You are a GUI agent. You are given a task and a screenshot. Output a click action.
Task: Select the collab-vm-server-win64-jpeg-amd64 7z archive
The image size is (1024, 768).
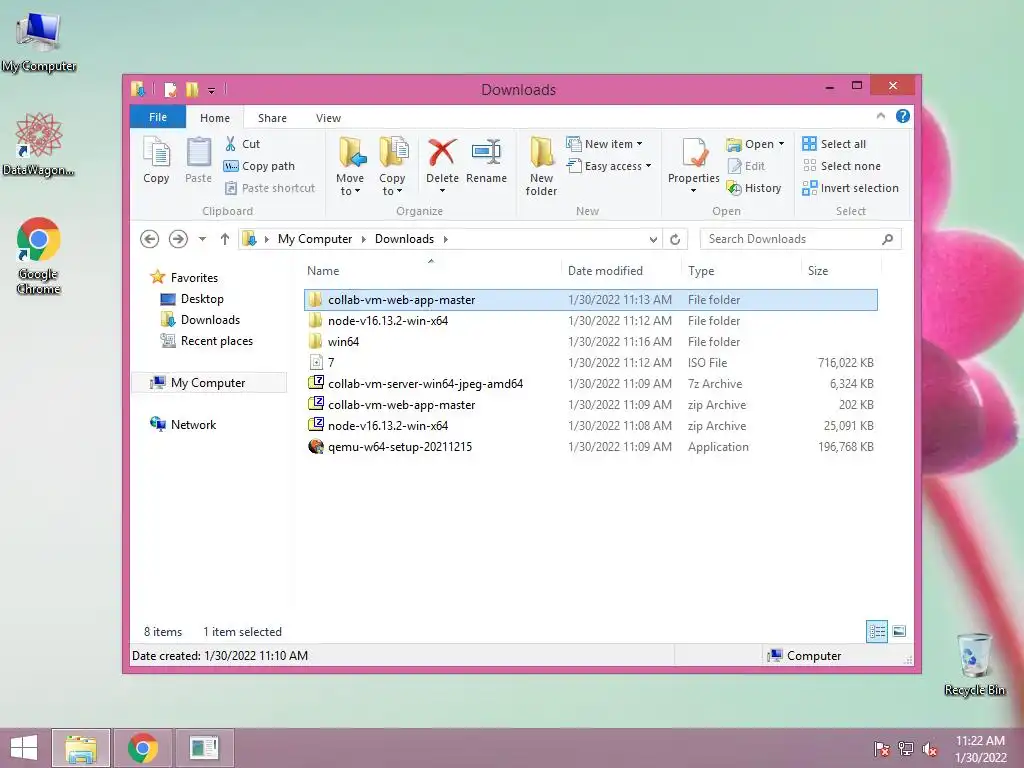[591, 383]
